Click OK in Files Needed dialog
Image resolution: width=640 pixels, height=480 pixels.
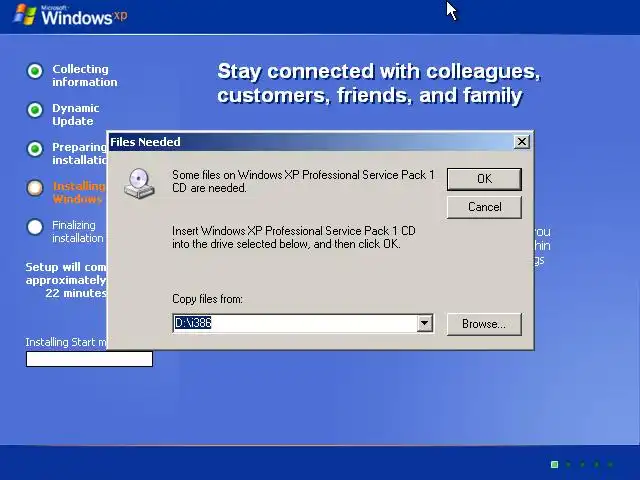coord(484,179)
